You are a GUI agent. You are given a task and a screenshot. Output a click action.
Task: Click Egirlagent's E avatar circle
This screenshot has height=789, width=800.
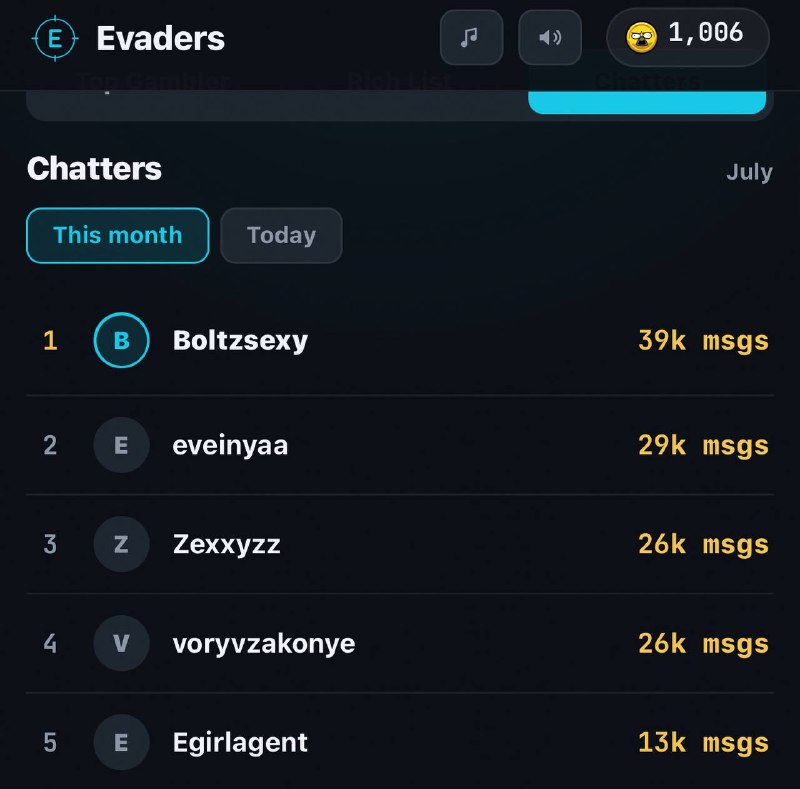click(121, 742)
